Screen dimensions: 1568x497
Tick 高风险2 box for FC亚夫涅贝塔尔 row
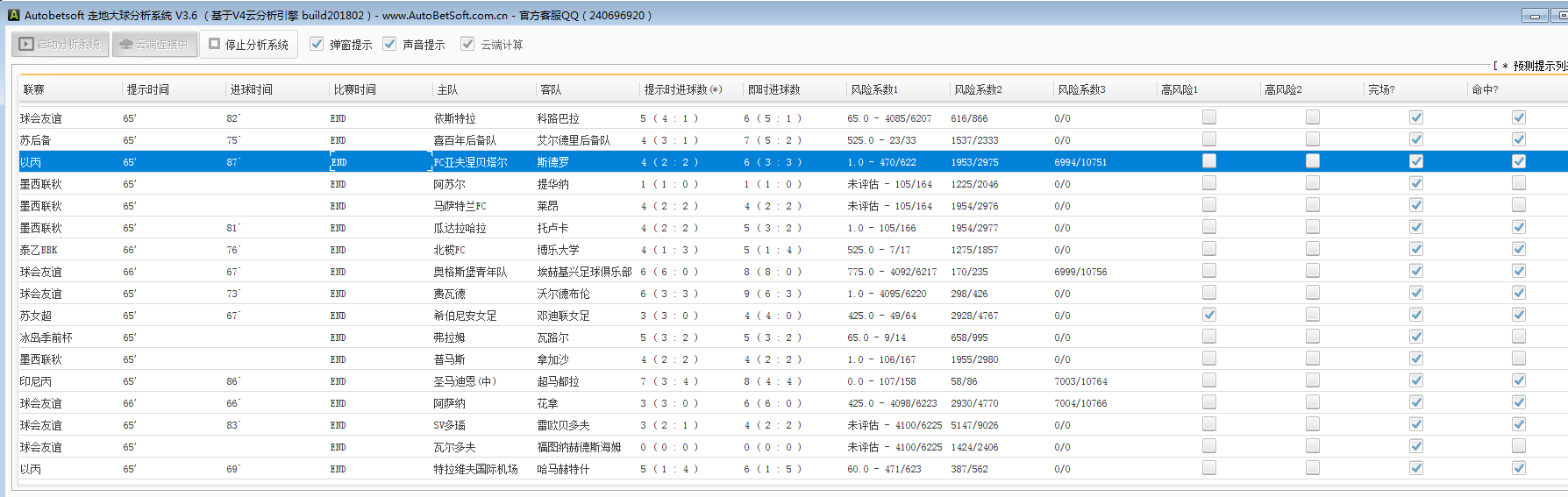coord(1313,161)
